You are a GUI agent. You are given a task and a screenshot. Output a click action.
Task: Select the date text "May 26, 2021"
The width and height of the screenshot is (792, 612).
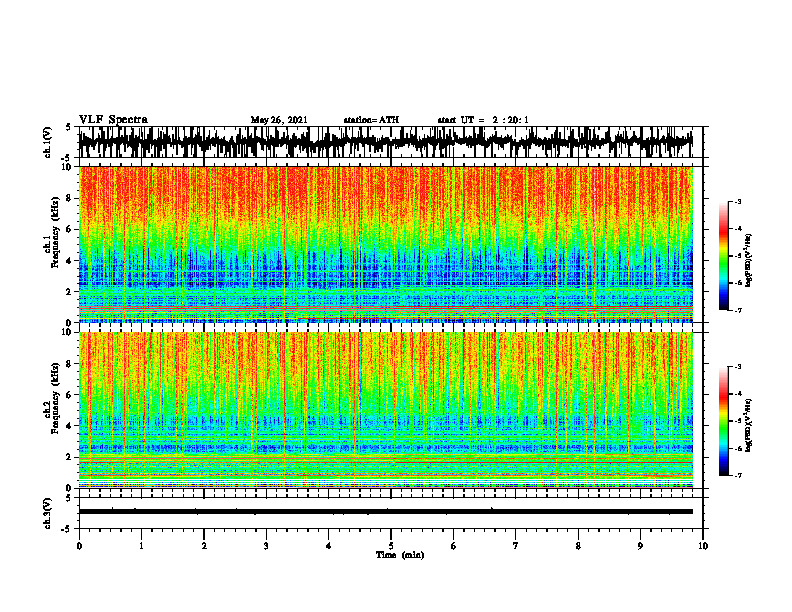point(279,120)
